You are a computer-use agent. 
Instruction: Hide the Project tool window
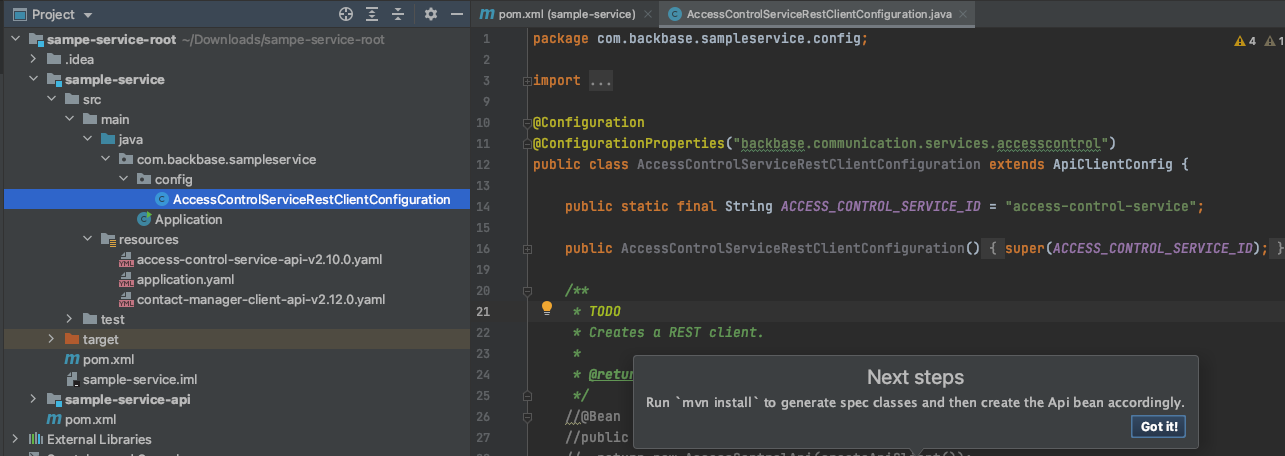pos(456,14)
